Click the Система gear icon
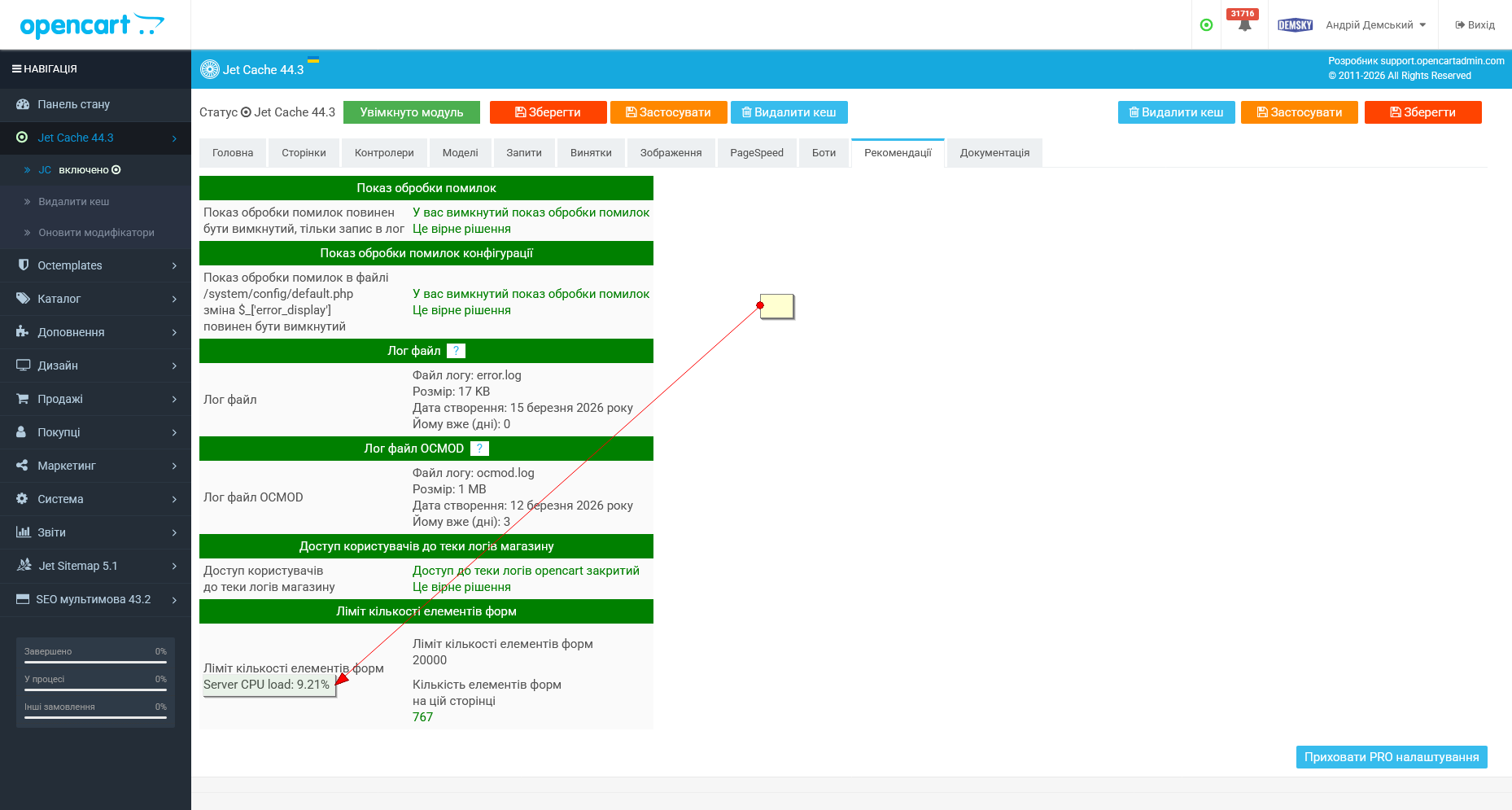 tap(22, 499)
